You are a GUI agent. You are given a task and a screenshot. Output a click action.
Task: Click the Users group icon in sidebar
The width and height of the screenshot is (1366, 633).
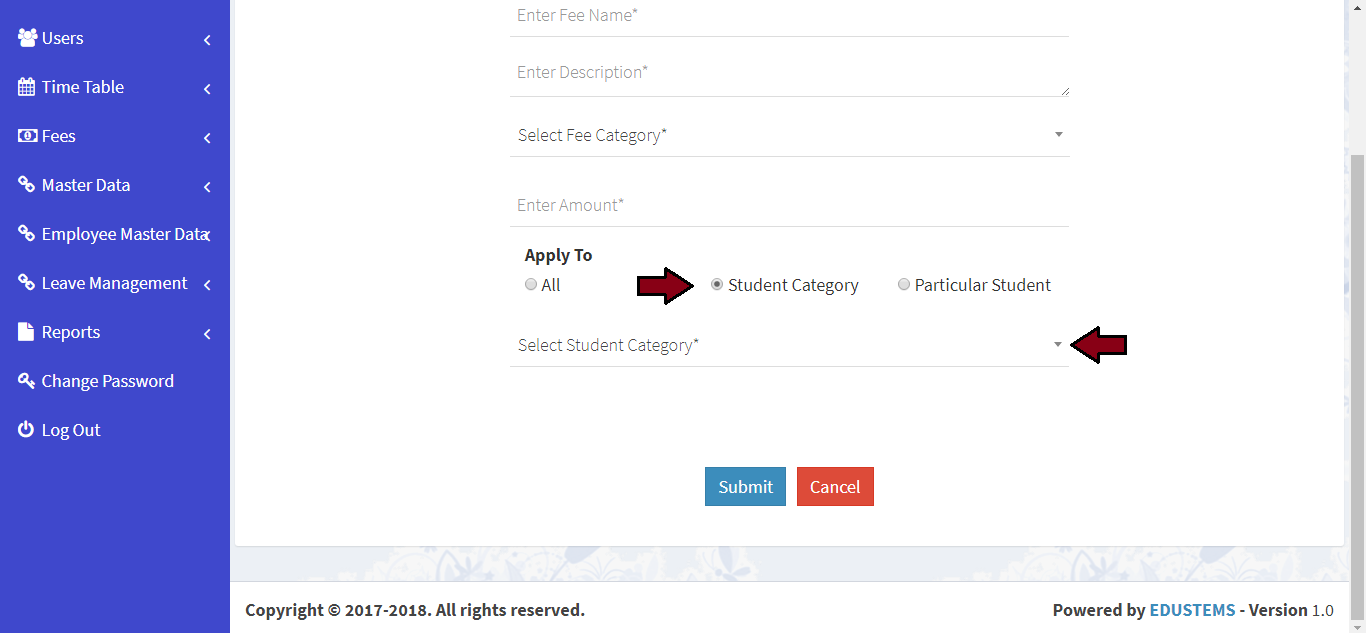click(27, 38)
